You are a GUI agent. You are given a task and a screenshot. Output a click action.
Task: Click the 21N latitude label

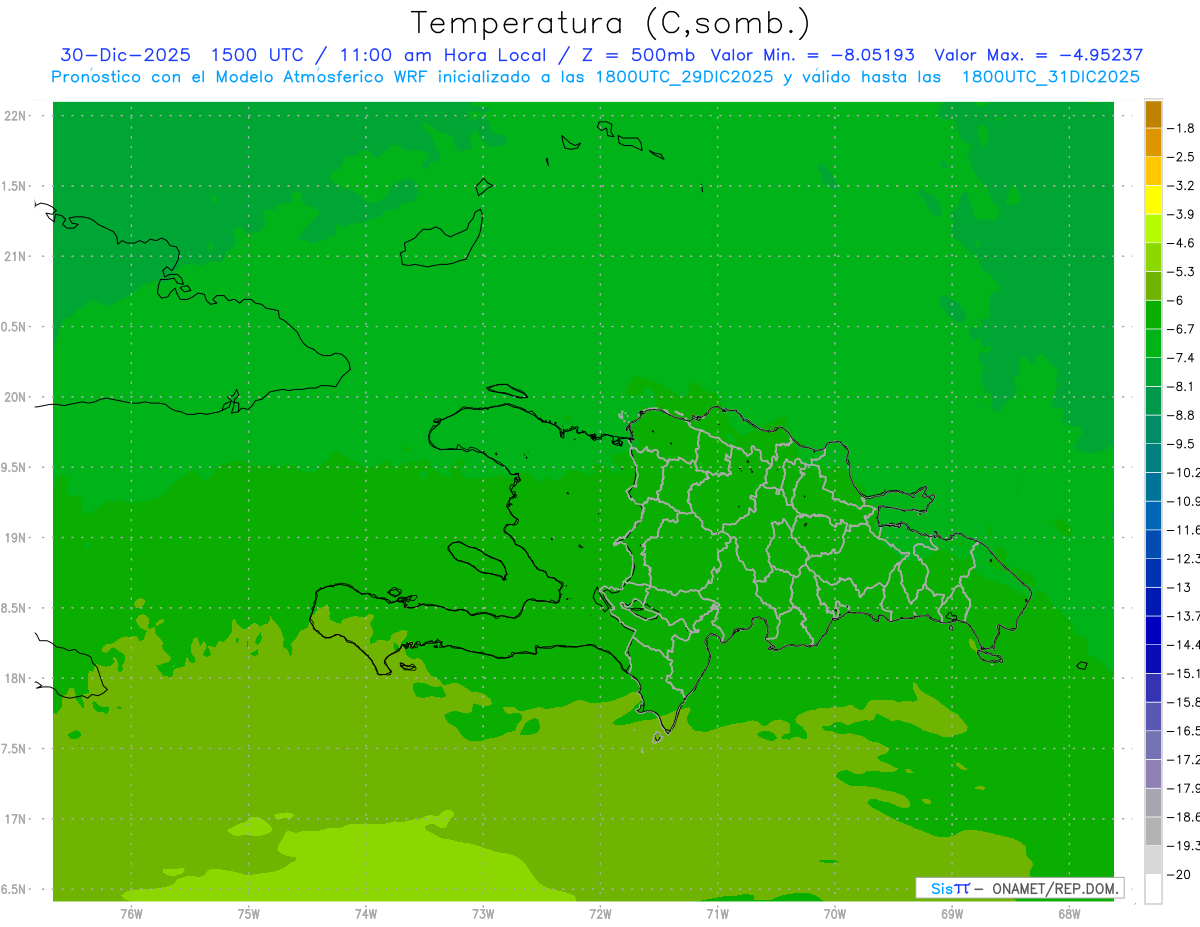pos(15,257)
